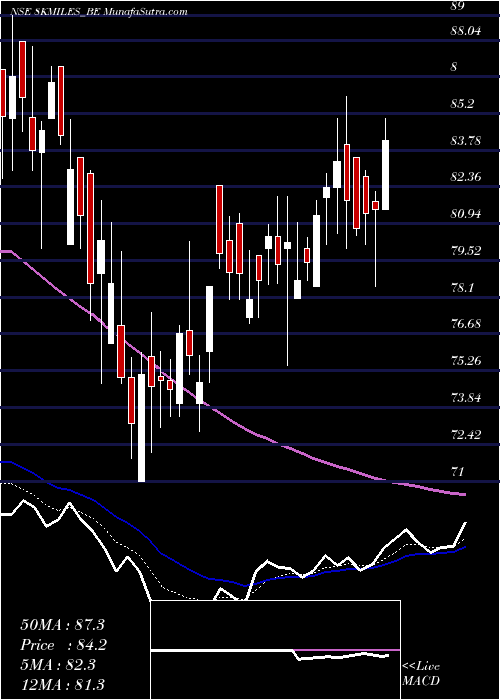The width and height of the screenshot is (500, 700).
Task: Select the 73.84 price label
Action: point(466,396)
